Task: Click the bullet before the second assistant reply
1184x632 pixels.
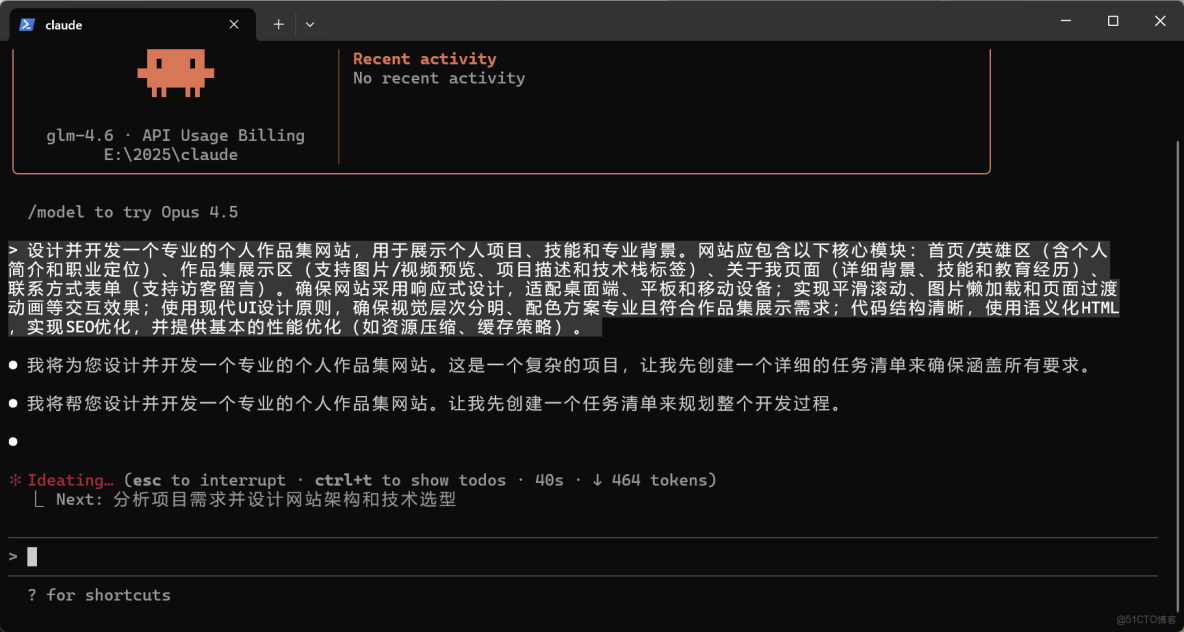Action: tap(13, 404)
